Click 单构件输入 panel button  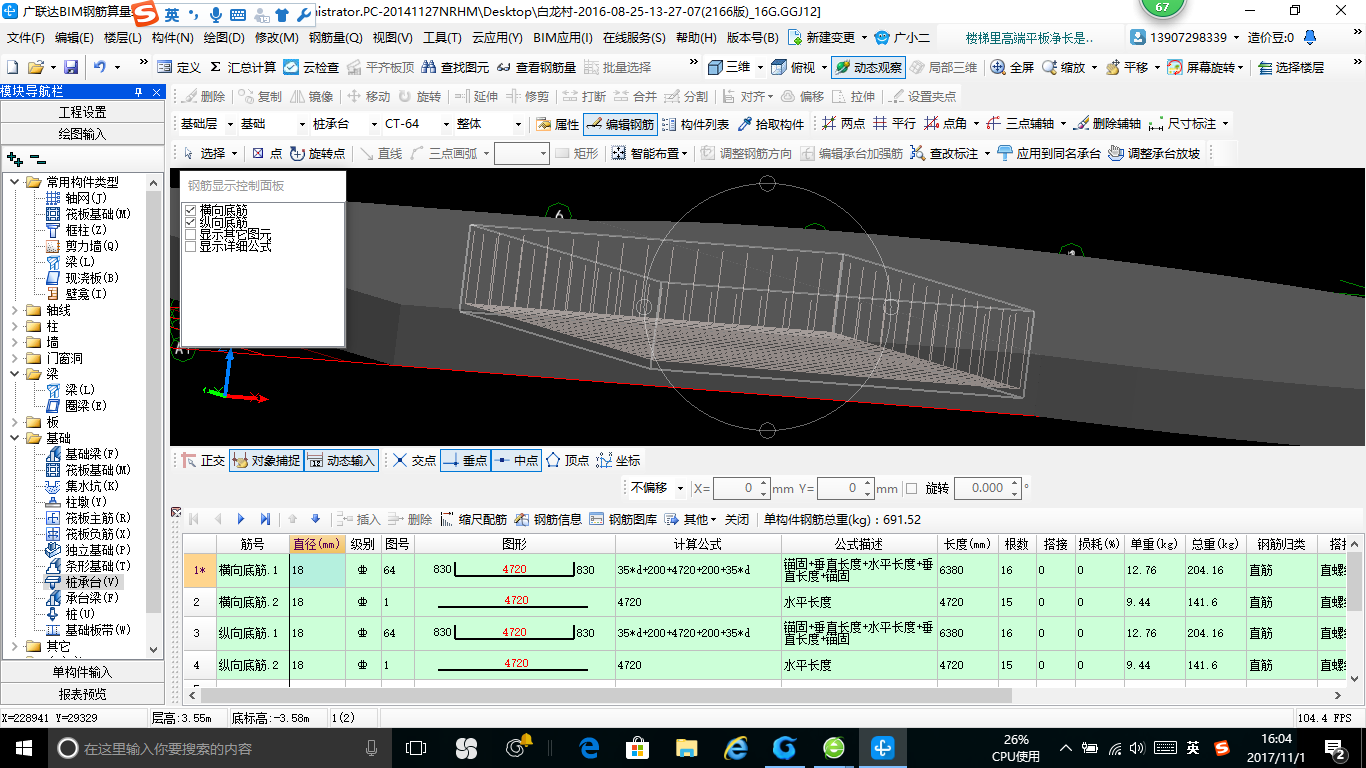click(x=82, y=672)
